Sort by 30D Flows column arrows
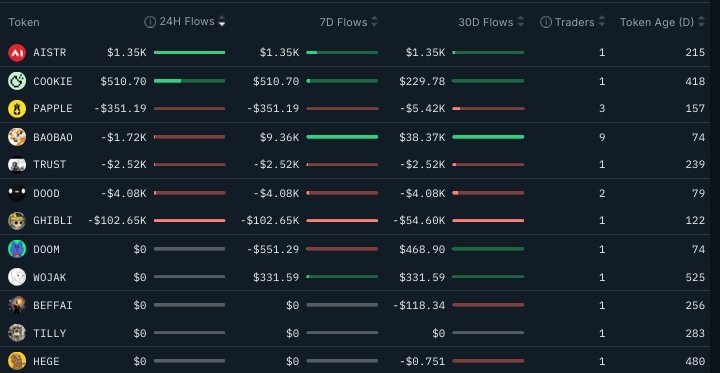Screen dimensions: 720x373 (x=520, y=22)
